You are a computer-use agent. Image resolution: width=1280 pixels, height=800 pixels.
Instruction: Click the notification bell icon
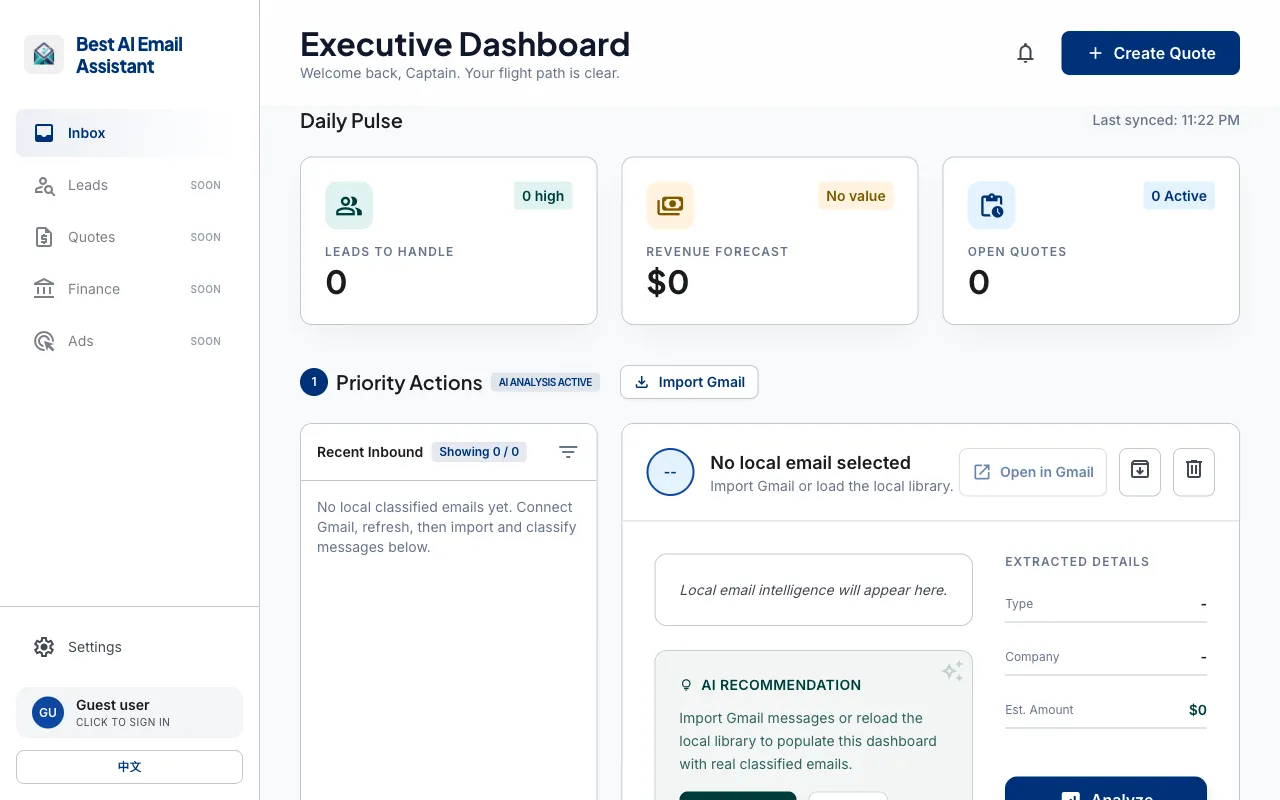click(1025, 53)
